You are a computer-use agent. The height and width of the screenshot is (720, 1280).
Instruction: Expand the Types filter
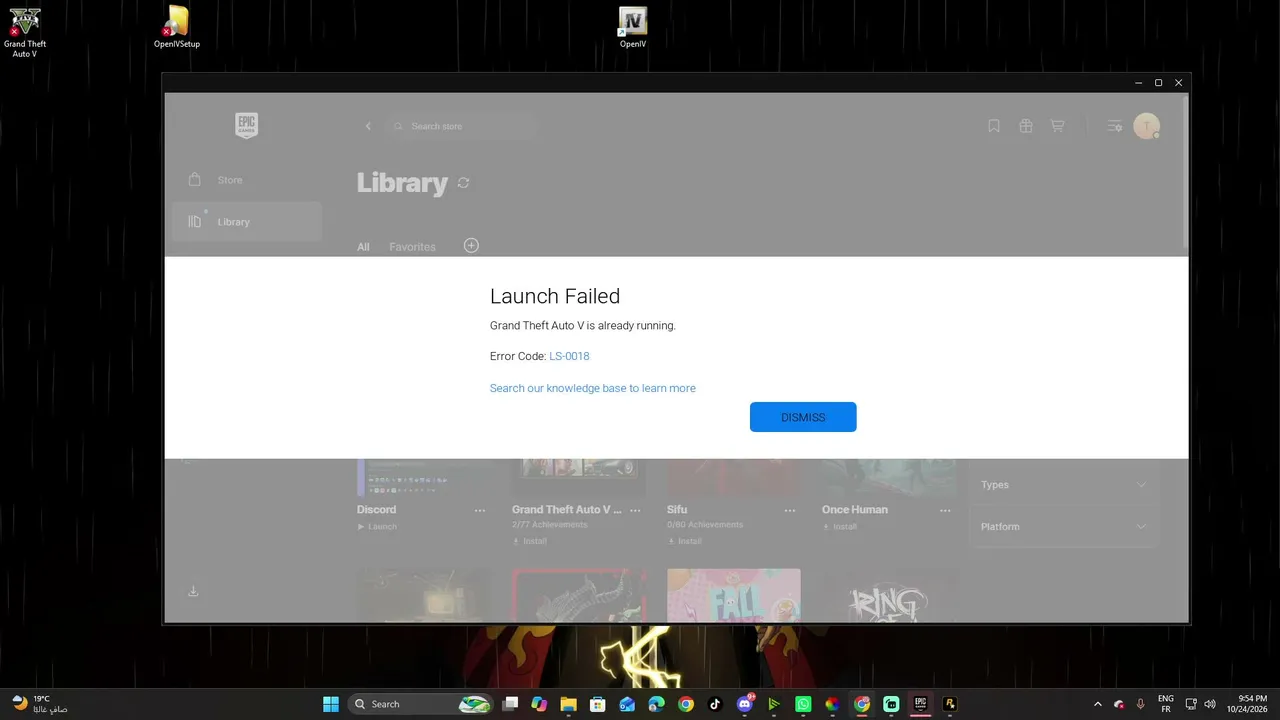pos(1064,485)
